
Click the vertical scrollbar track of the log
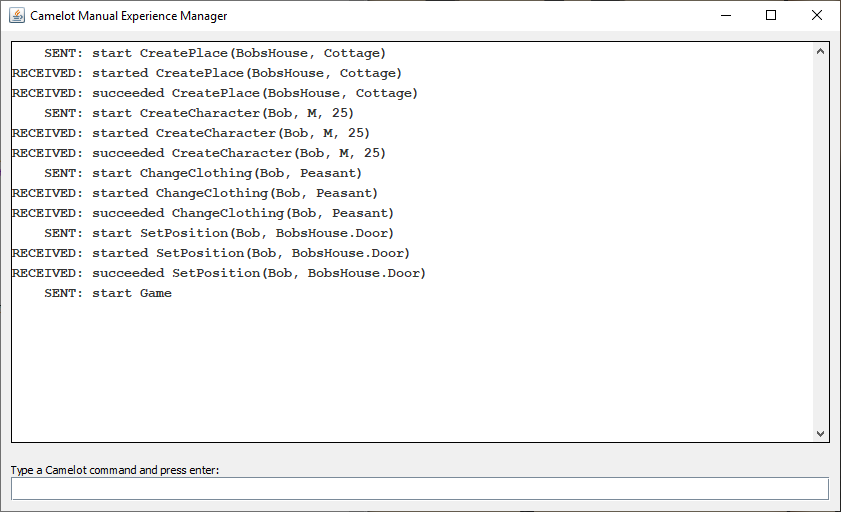(820, 242)
